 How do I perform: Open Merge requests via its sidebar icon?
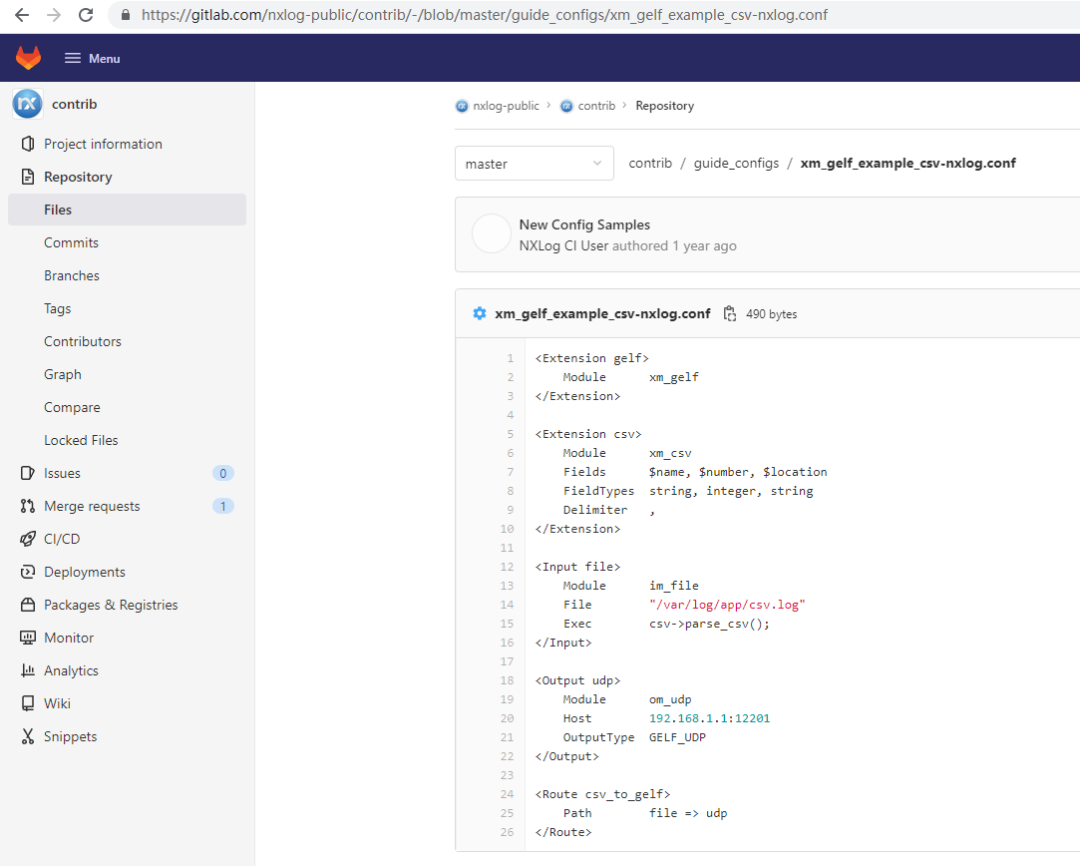[x=28, y=506]
